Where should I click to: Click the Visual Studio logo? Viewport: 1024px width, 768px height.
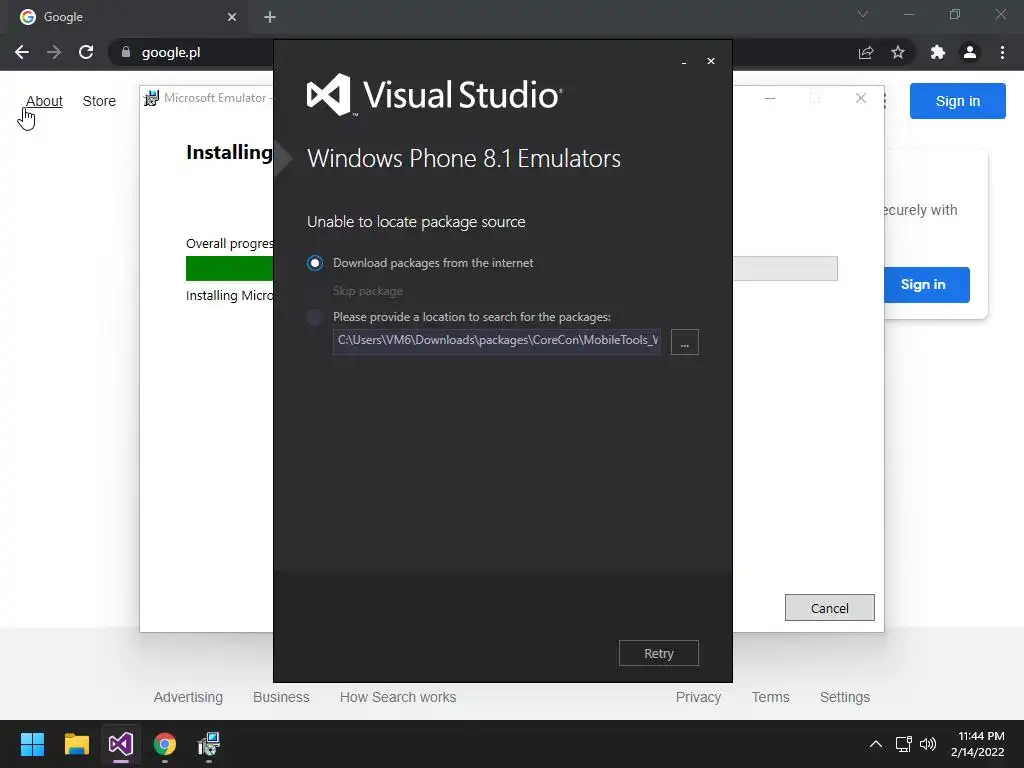coord(434,95)
